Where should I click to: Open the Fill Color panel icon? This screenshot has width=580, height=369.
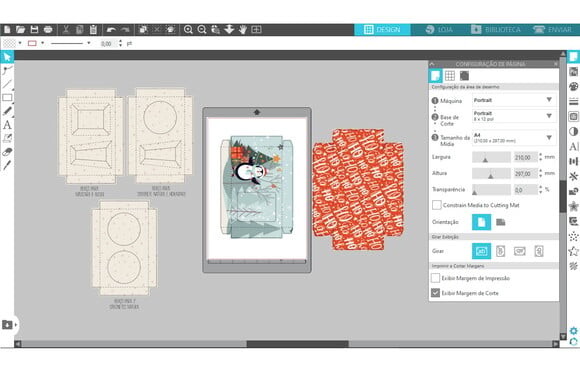click(573, 87)
